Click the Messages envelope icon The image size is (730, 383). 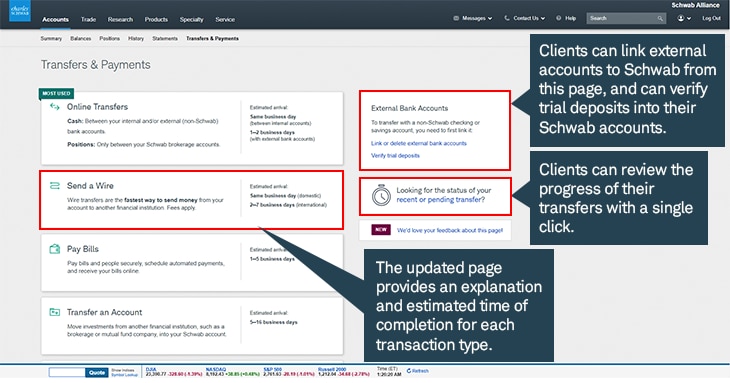[456, 18]
